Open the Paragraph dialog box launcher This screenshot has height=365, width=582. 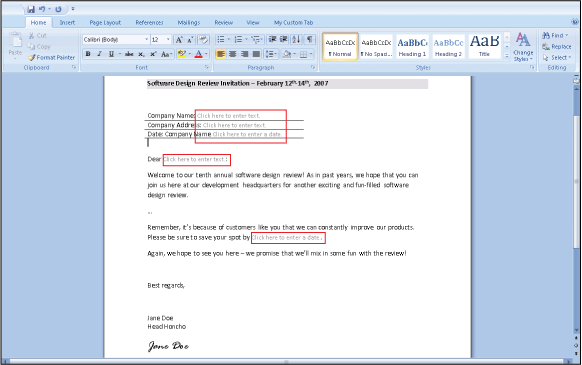(x=313, y=67)
